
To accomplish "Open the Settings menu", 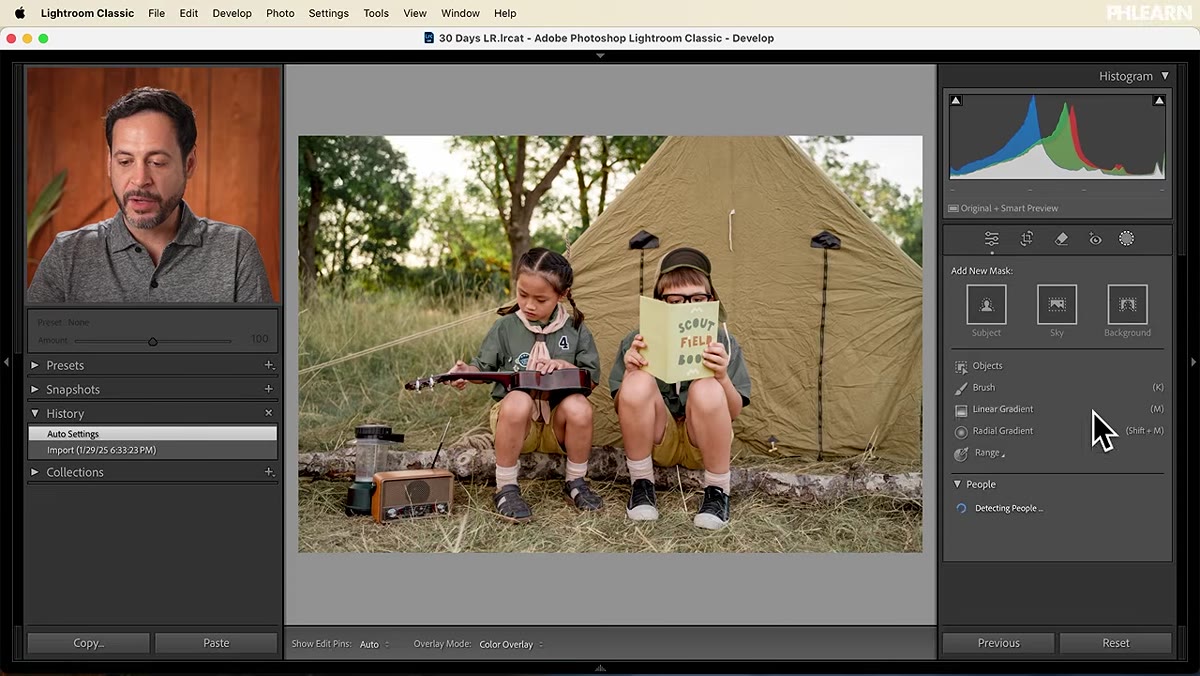I will pos(328,13).
